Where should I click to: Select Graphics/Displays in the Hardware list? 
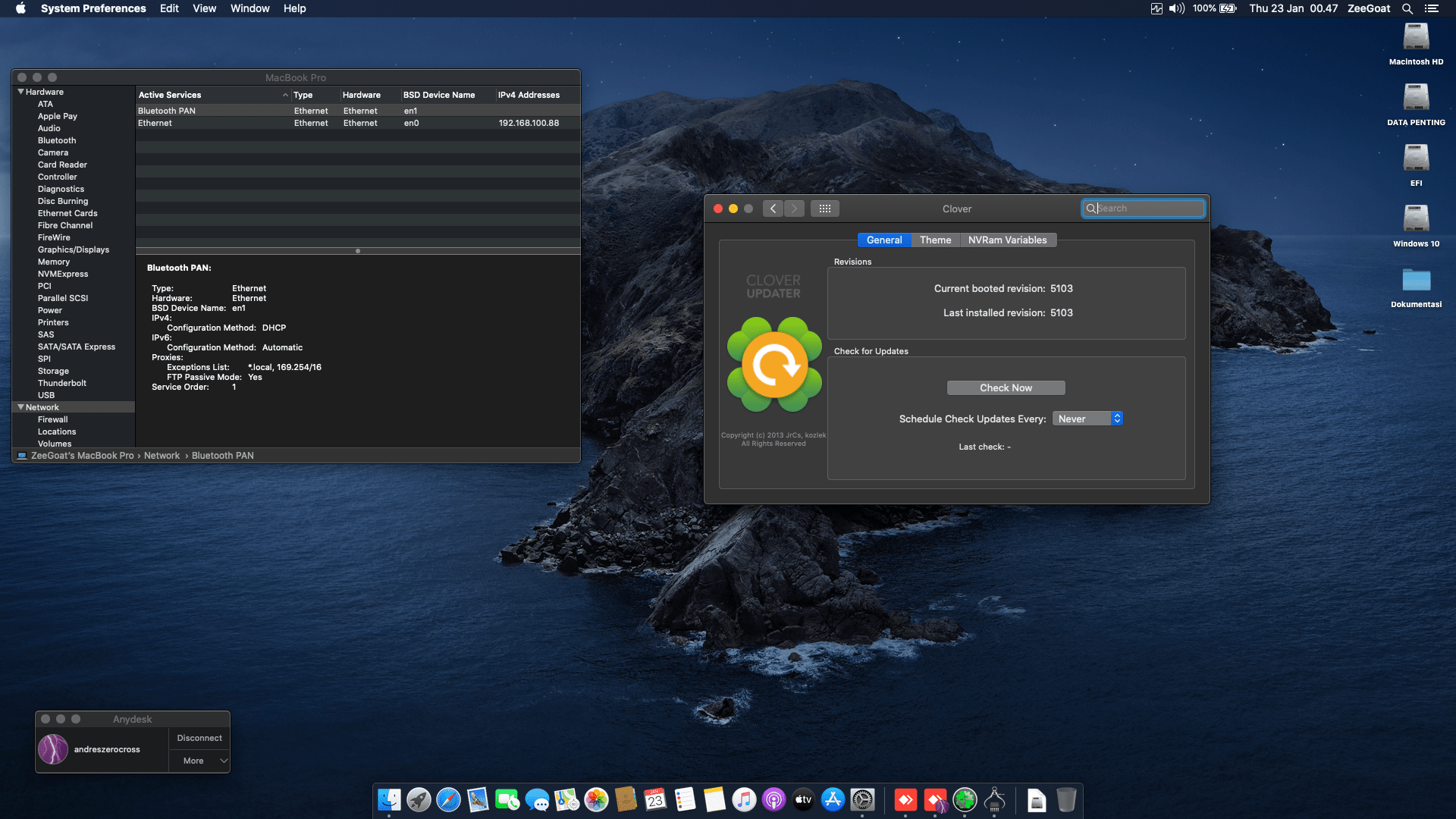coord(74,249)
